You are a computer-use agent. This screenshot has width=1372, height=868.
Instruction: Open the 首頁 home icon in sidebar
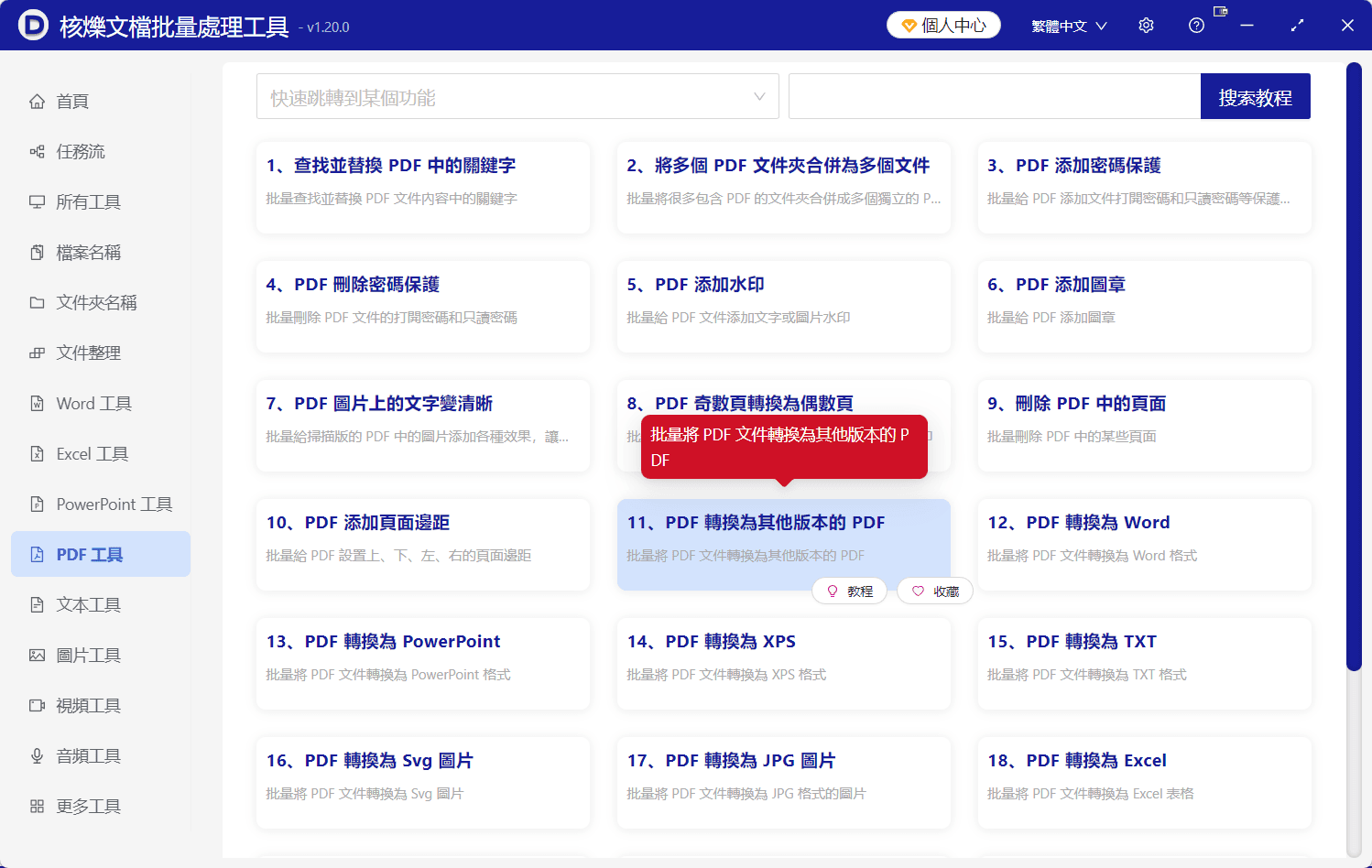pos(36,101)
